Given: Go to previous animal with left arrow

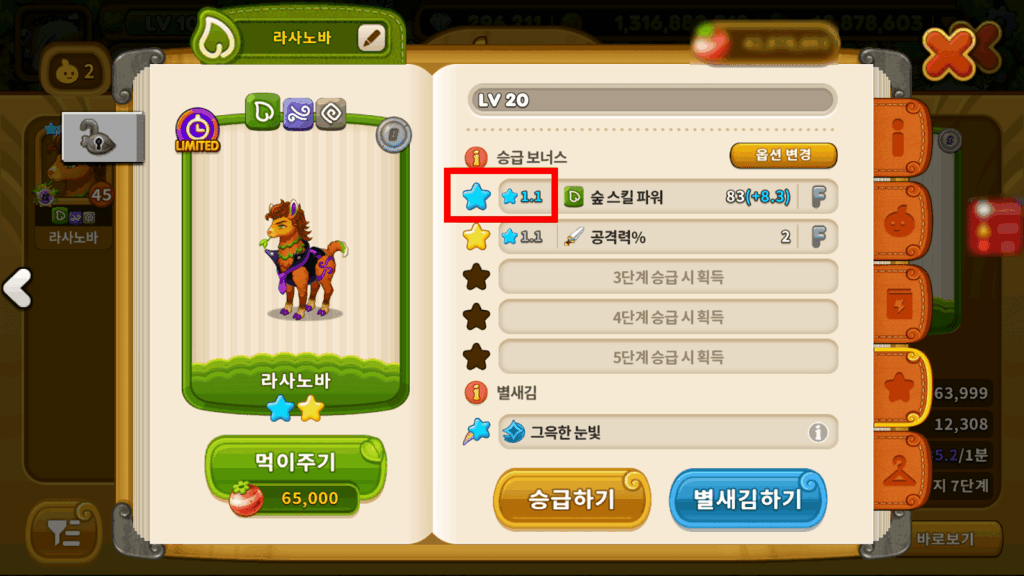Looking at the screenshot, I should (x=18, y=288).
